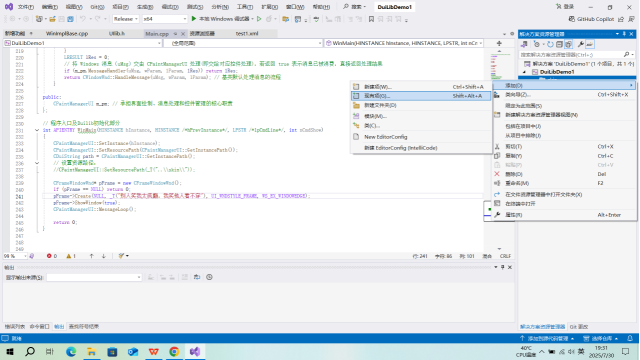The image size is (640, 360).
Task: Click the bookmark icon in the toolbar
Action: pos(371,19)
